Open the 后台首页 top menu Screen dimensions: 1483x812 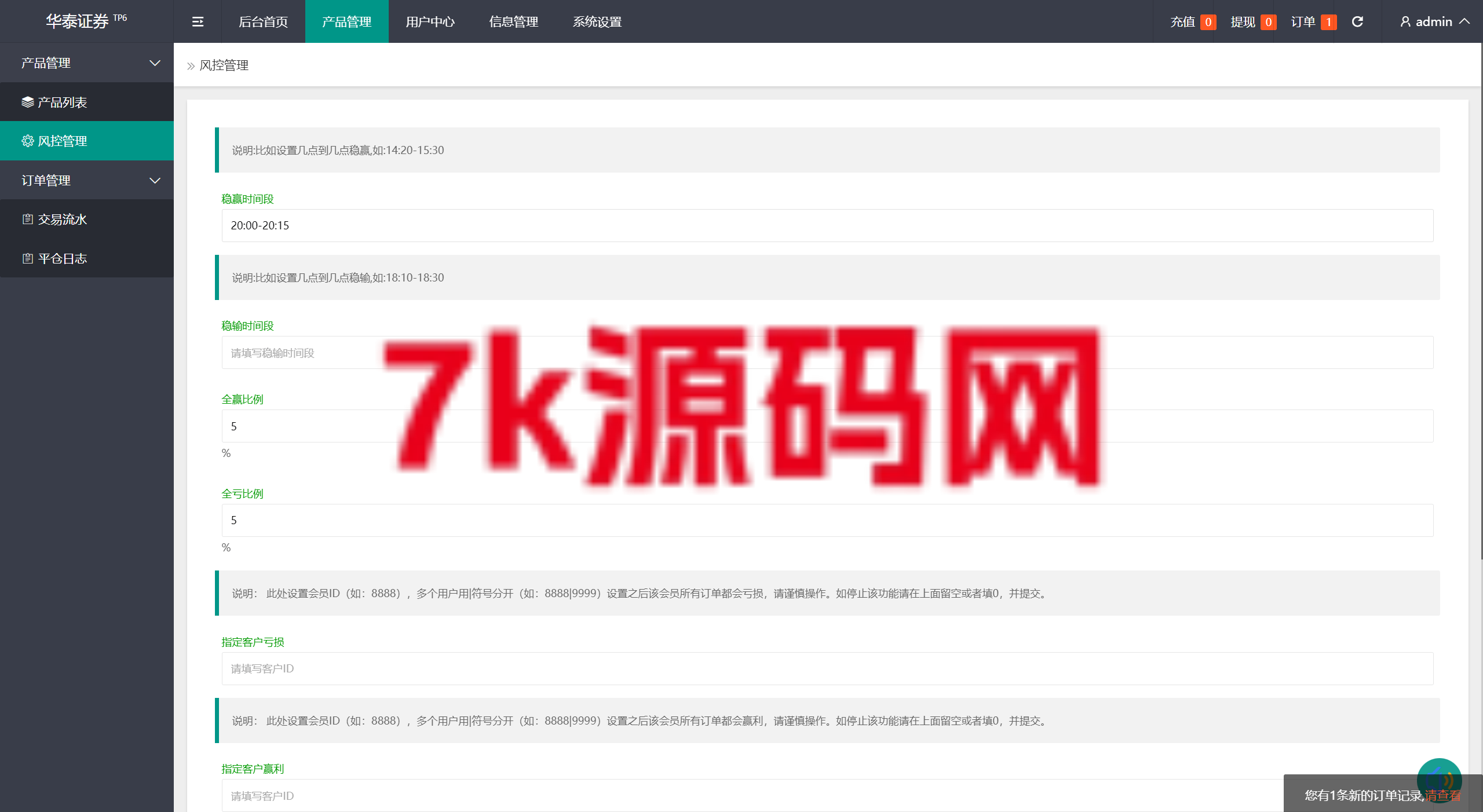(263, 21)
